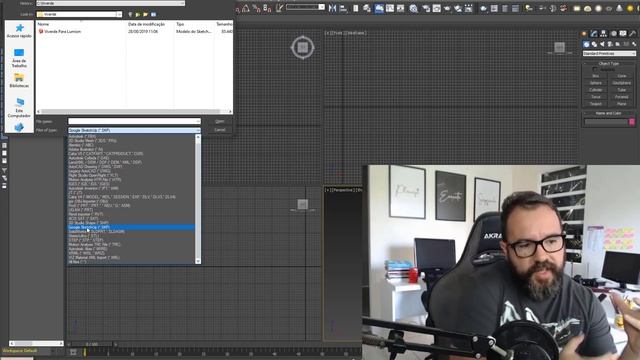Click the ViewCube ring in top-left viewport
This screenshot has height=360, width=640.
(x=302, y=48)
